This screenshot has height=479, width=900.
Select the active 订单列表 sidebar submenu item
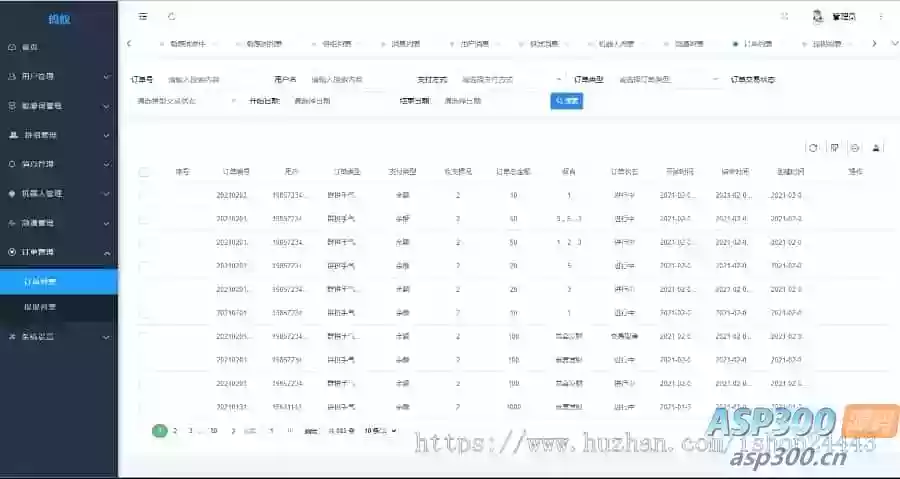click(59, 282)
